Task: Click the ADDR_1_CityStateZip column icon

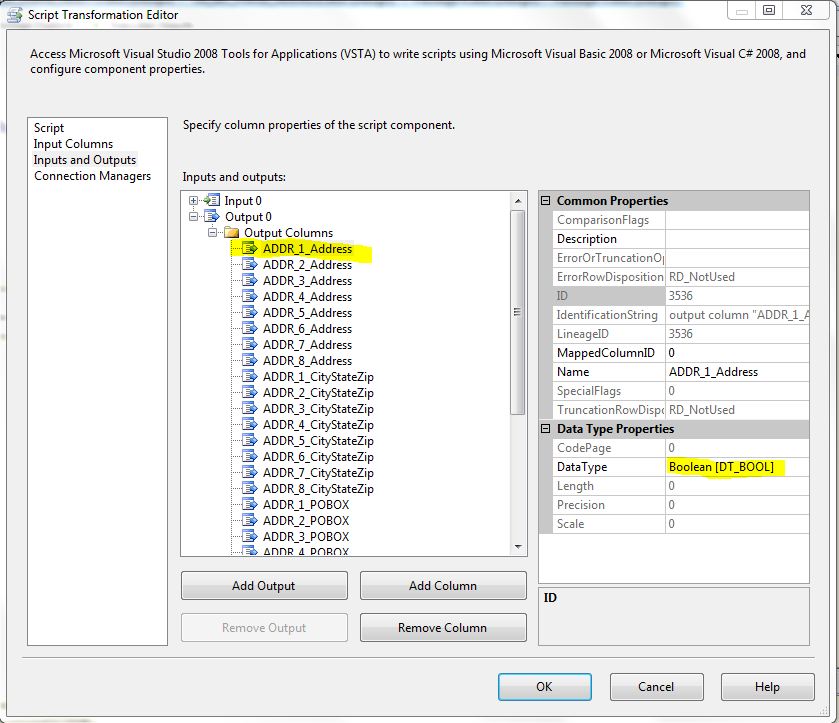Action: click(x=249, y=377)
